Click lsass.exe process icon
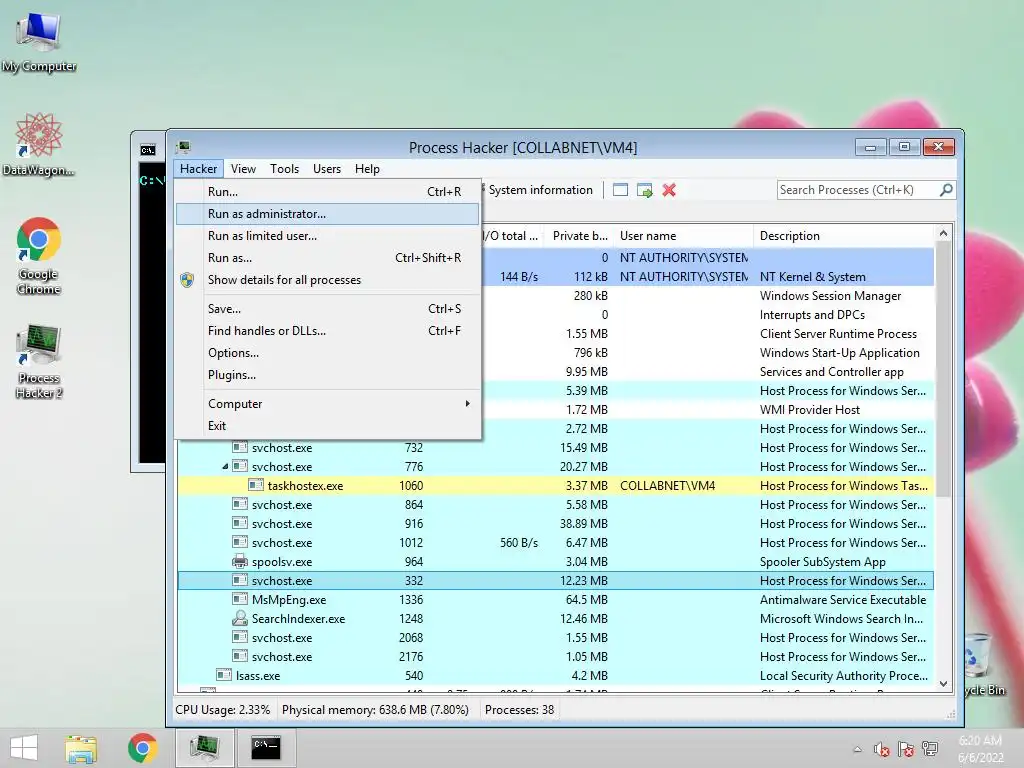 pyautogui.click(x=223, y=675)
